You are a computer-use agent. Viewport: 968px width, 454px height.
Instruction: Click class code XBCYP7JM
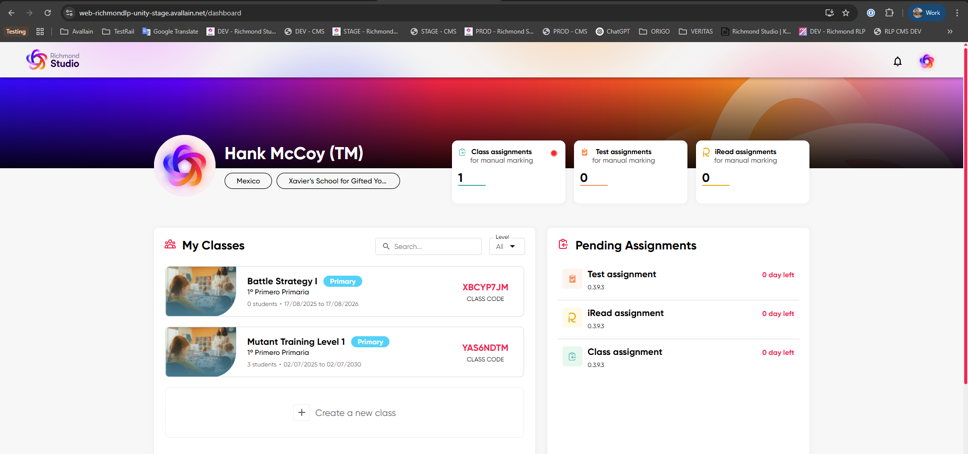click(x=485, y=287)
